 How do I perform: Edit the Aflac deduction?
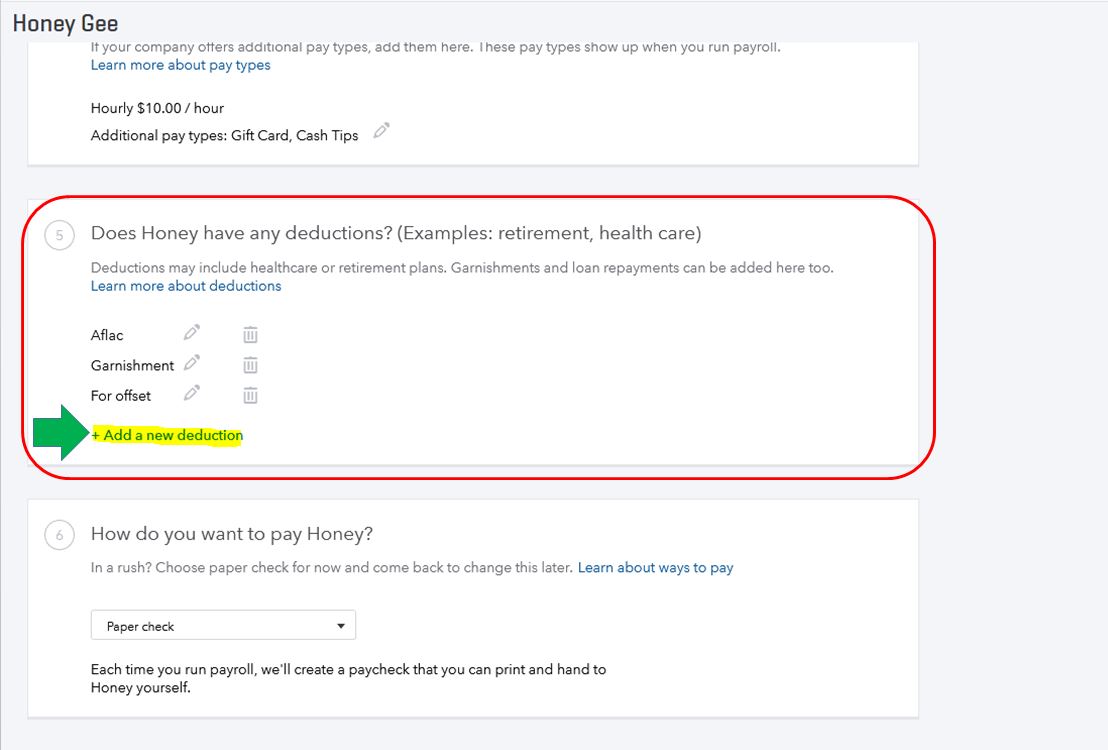tap(192, 332)
